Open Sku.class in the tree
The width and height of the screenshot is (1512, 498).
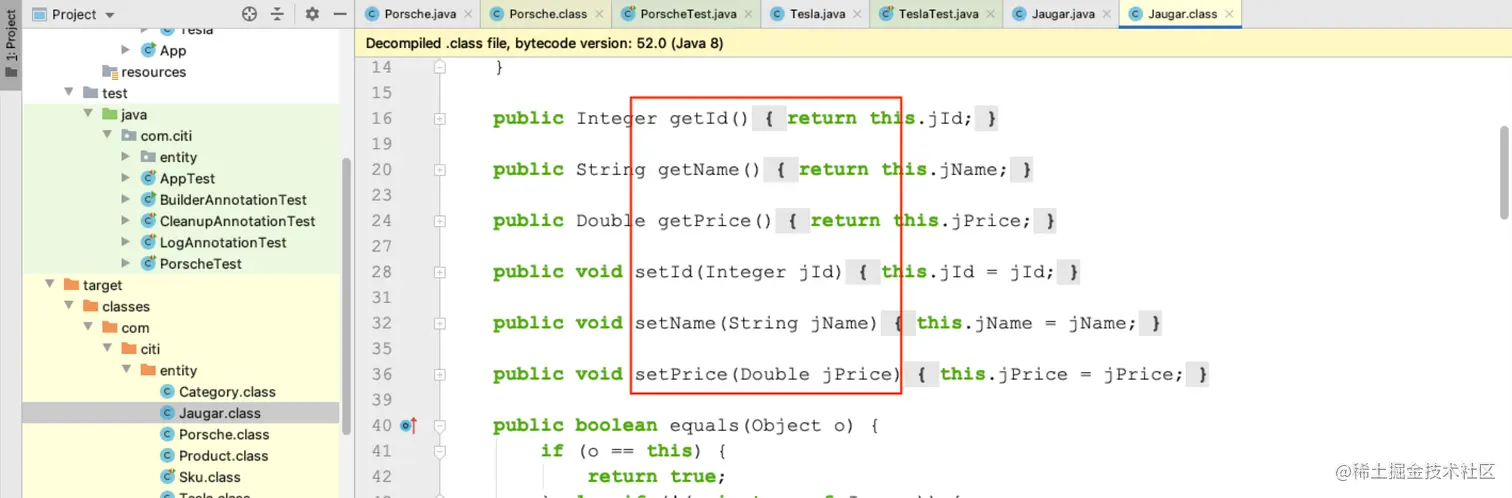(210, 477)
